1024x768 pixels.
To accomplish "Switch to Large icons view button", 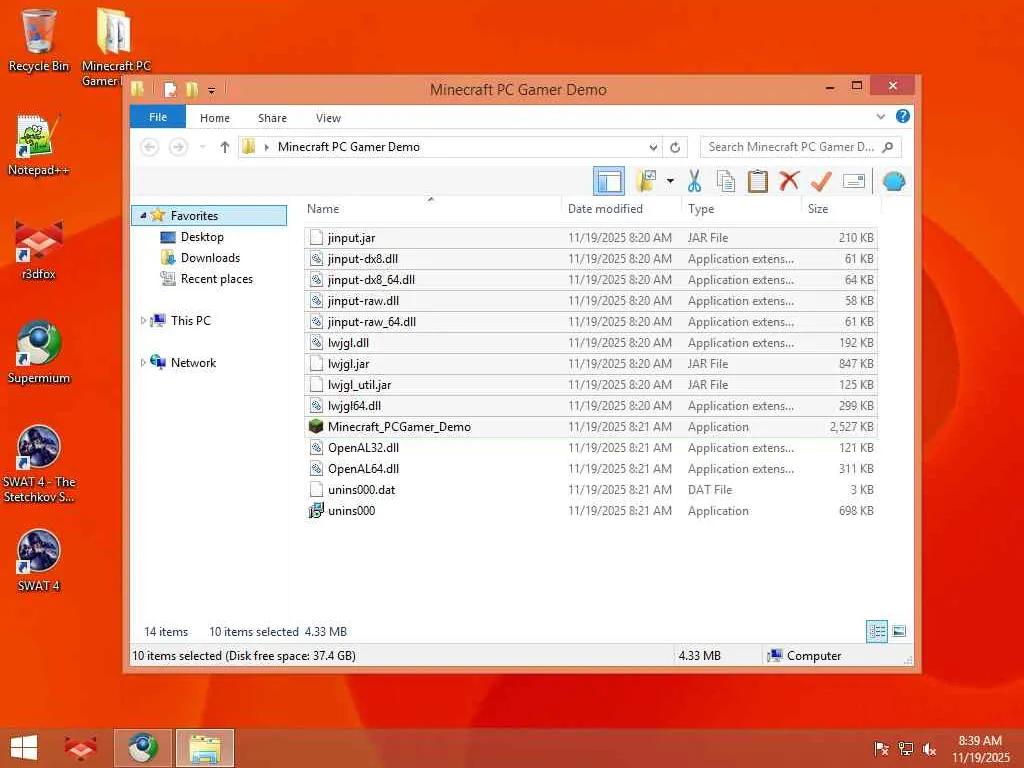I will pyautogui.click(x=899, y=632).
